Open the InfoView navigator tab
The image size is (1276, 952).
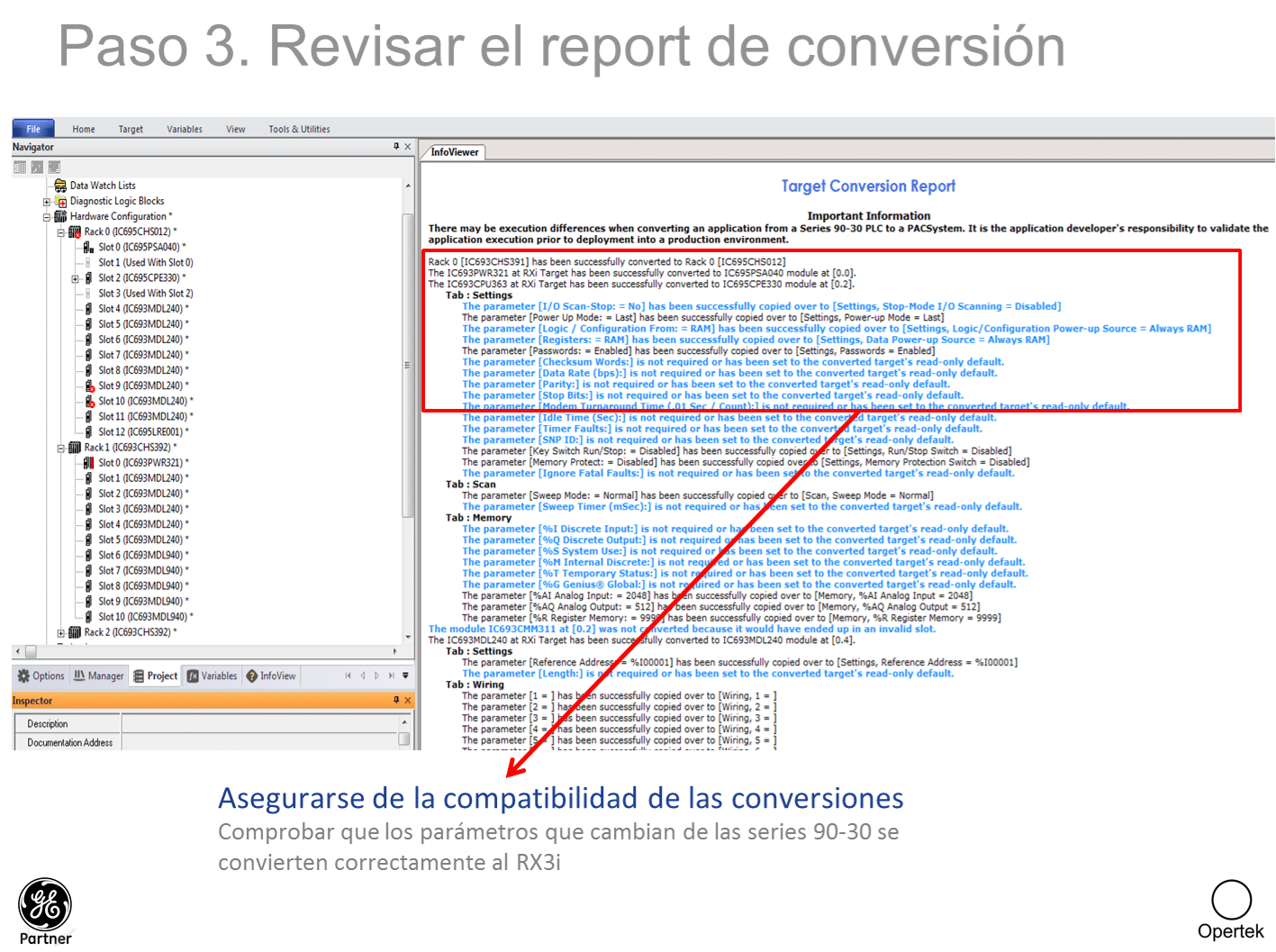[x=271, y=675]
